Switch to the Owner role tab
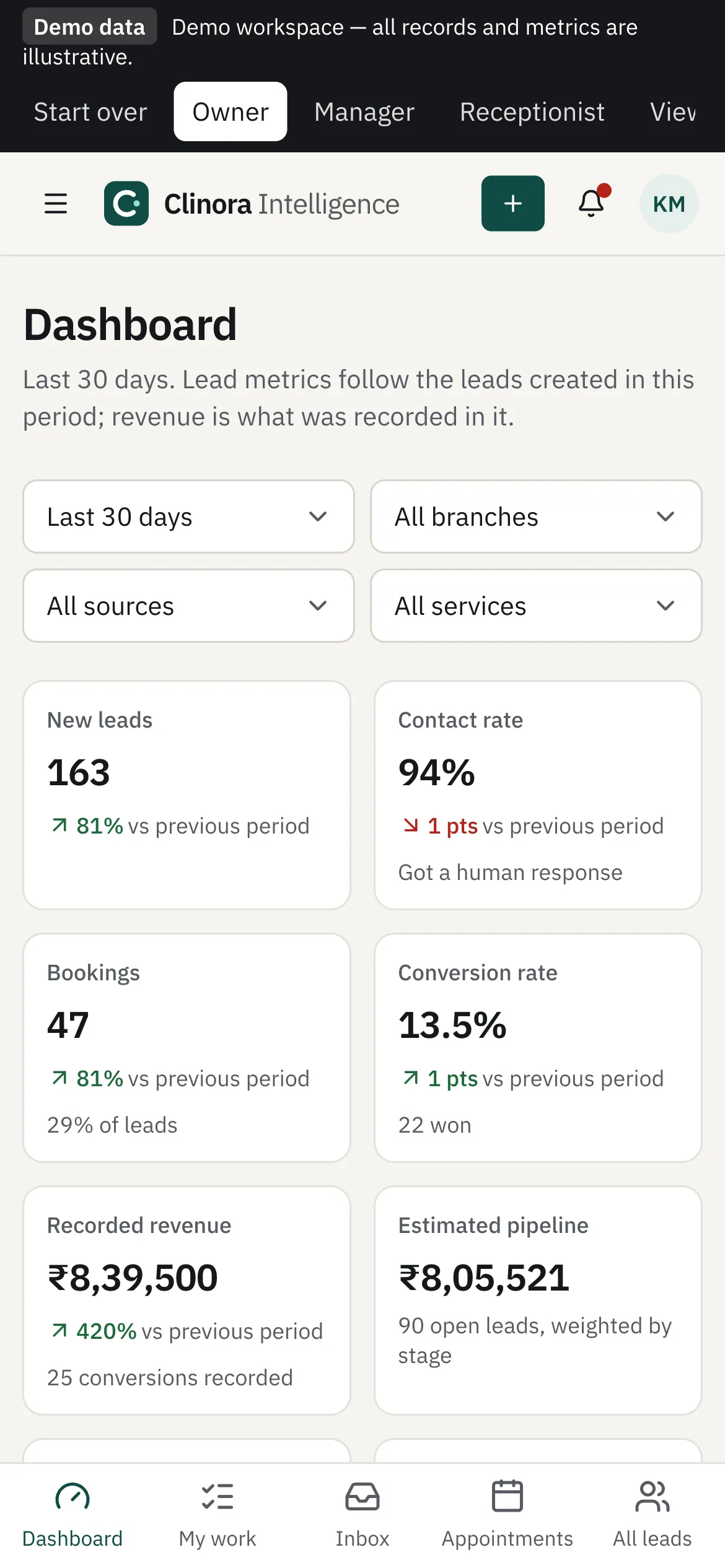This screenshot has height=1568, width=725. [x=231, y=111]
